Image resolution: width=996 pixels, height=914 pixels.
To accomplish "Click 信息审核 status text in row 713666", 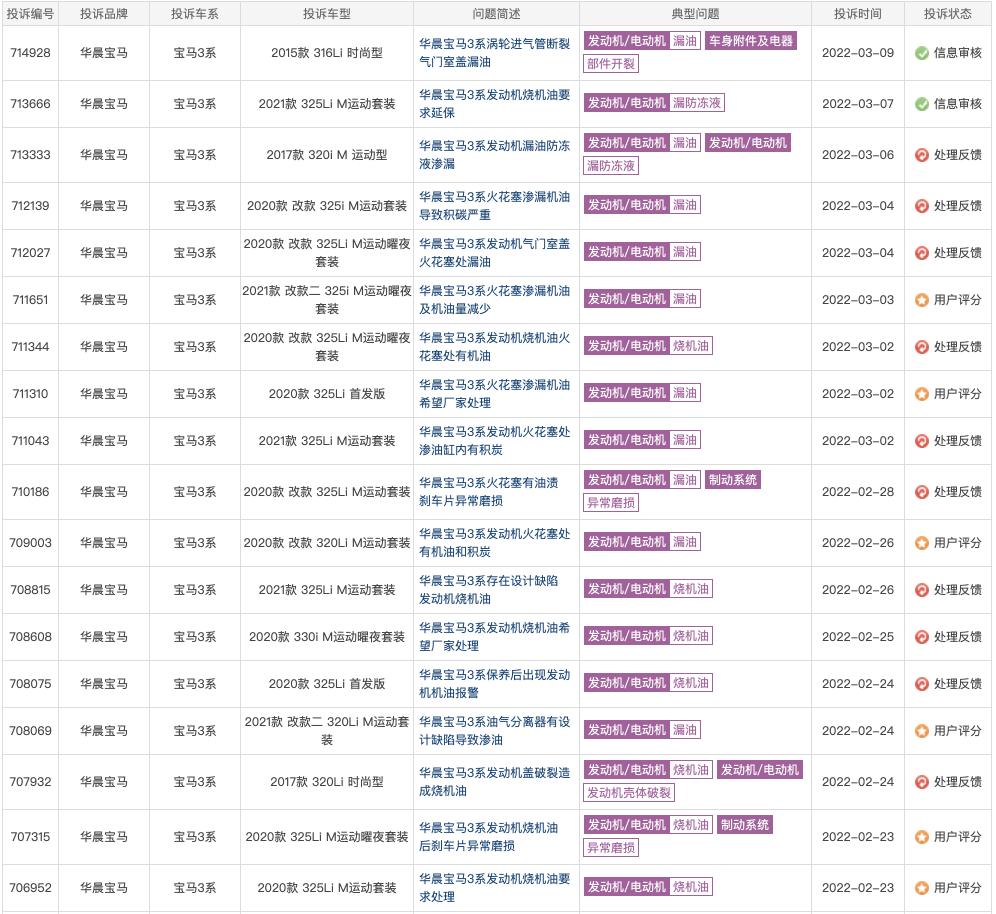I will [x=957, y=104].
